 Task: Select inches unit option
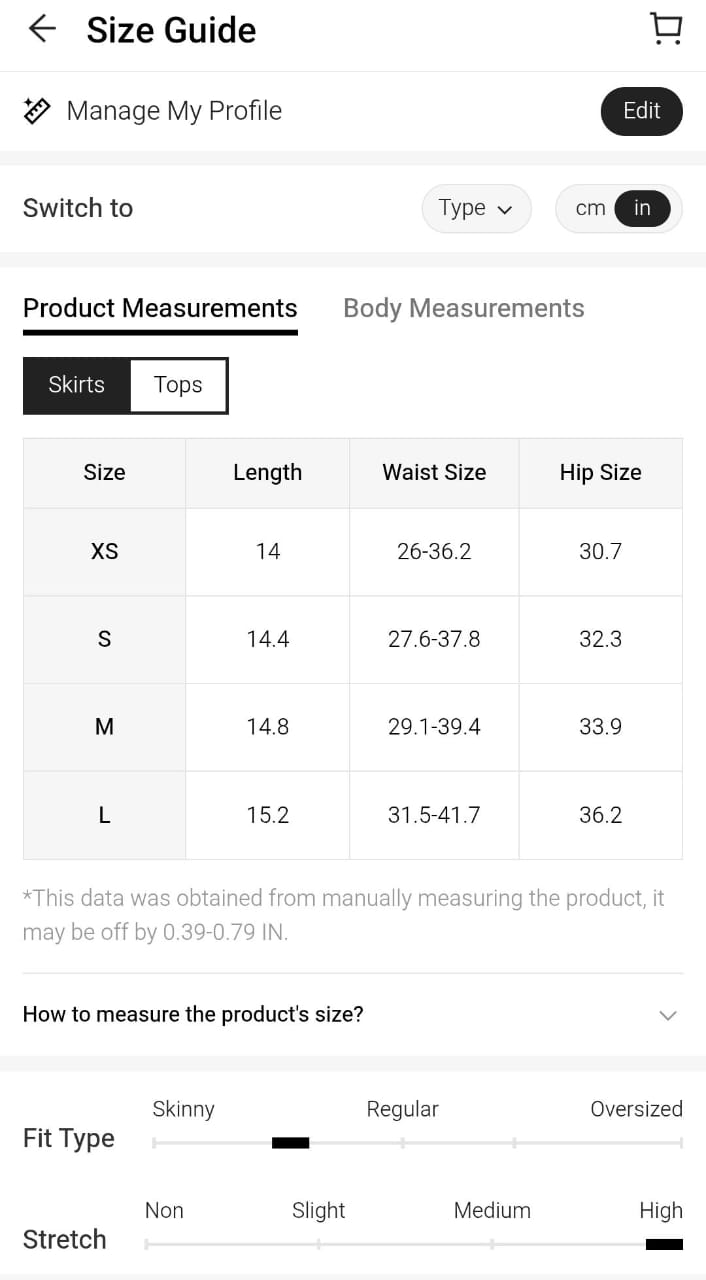tap(642, 208)
